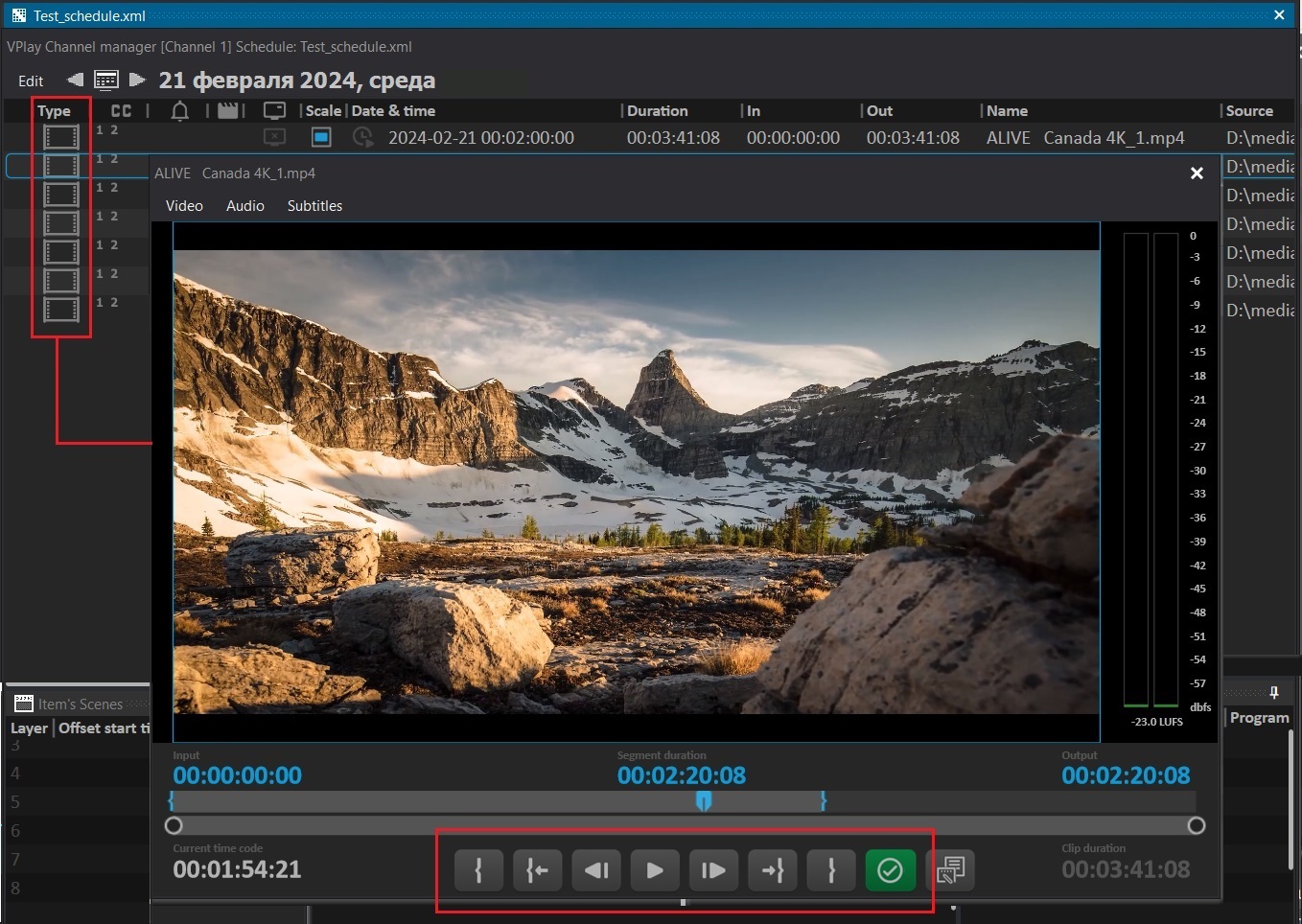
Task: Click the Current time code 00:01:54:21
Action: pos(238,869)
